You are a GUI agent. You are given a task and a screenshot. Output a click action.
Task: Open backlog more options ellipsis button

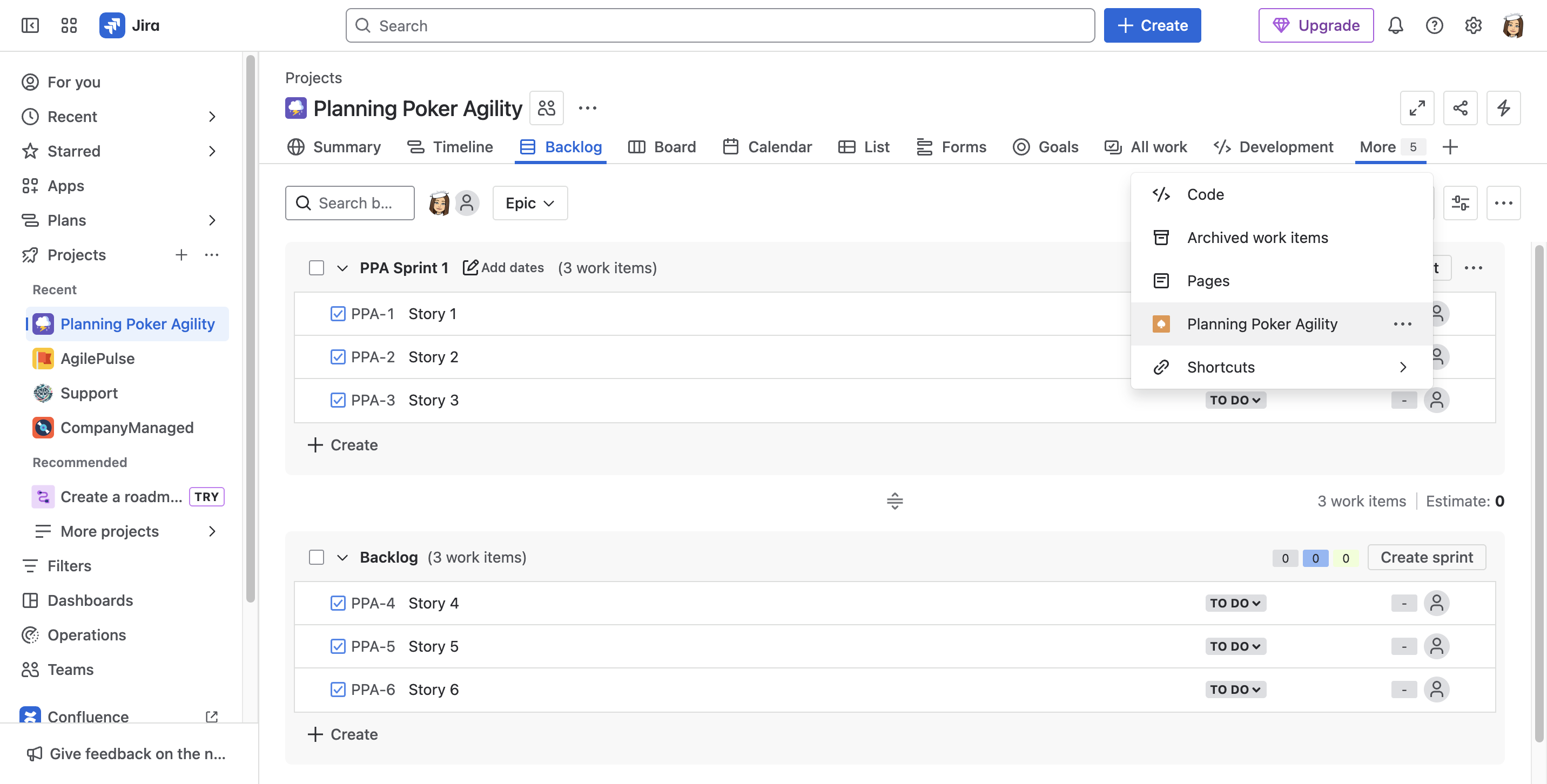[x=1503, y=203]
